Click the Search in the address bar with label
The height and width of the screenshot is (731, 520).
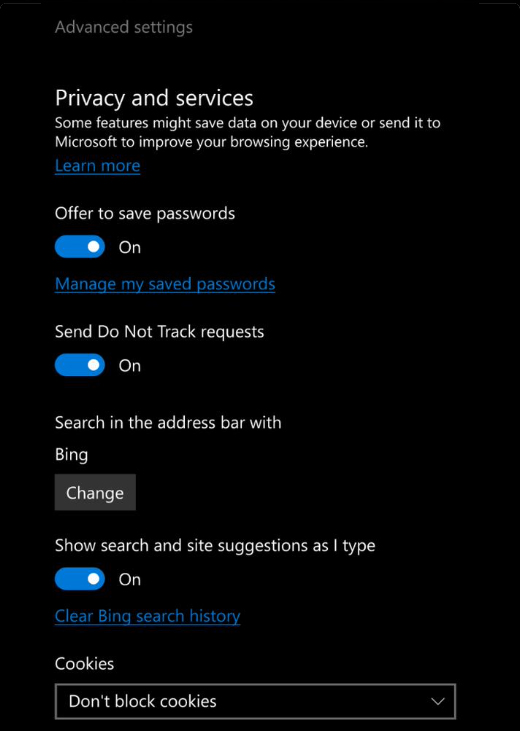[168, 423]
